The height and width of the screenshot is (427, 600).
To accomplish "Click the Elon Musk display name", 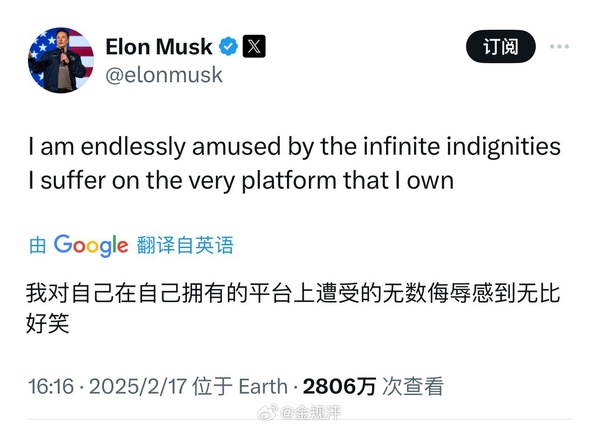I will (x=158, y=47).
